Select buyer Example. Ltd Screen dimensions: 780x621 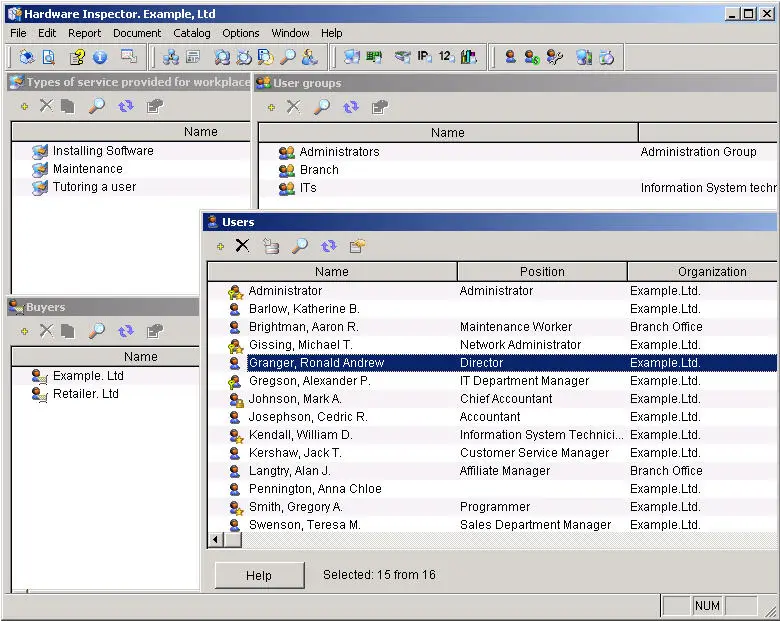point(105,376)
